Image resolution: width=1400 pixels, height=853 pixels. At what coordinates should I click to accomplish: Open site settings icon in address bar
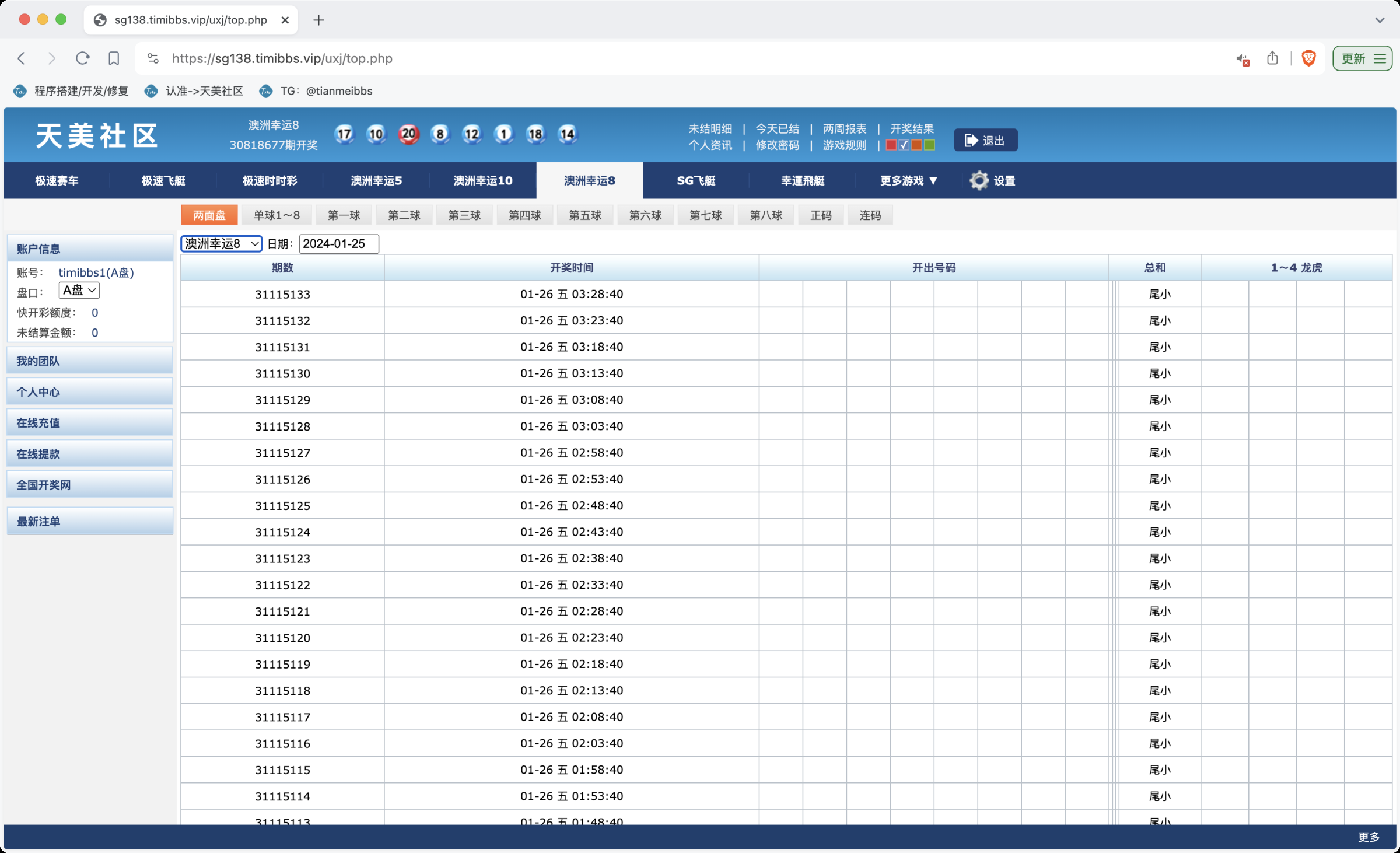tap(153, 58)
